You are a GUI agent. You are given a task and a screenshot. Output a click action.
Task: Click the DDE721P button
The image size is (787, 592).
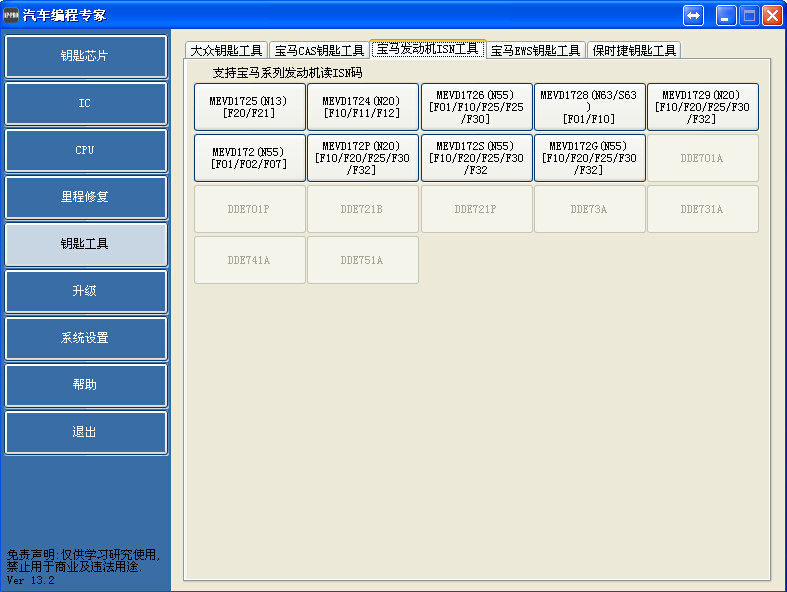point(476,209)
